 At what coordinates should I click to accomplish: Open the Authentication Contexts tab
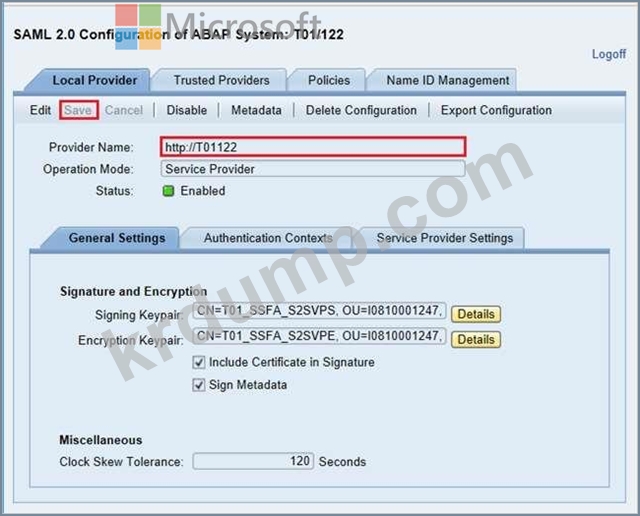268,238
